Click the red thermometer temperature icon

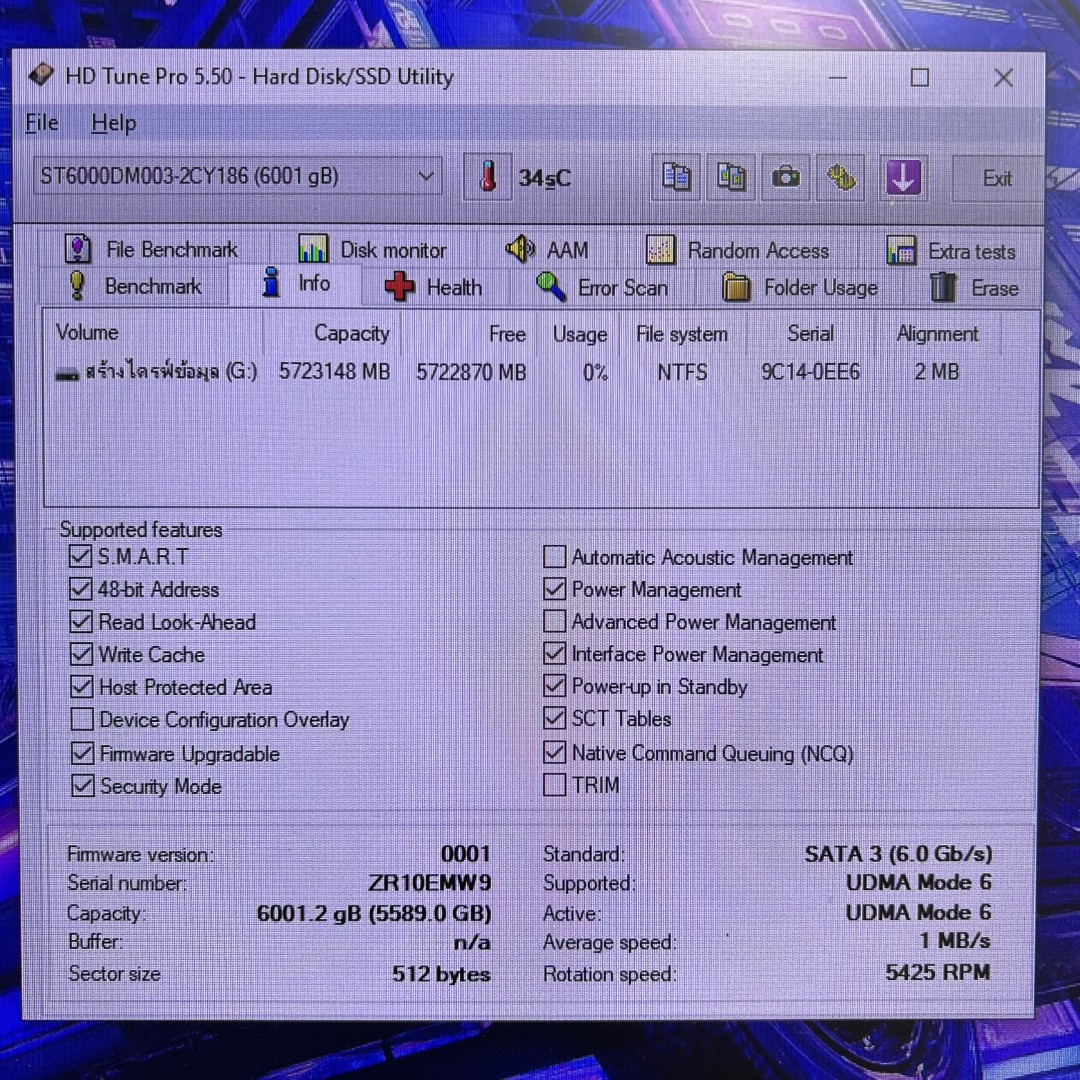(x=488, y=178)
